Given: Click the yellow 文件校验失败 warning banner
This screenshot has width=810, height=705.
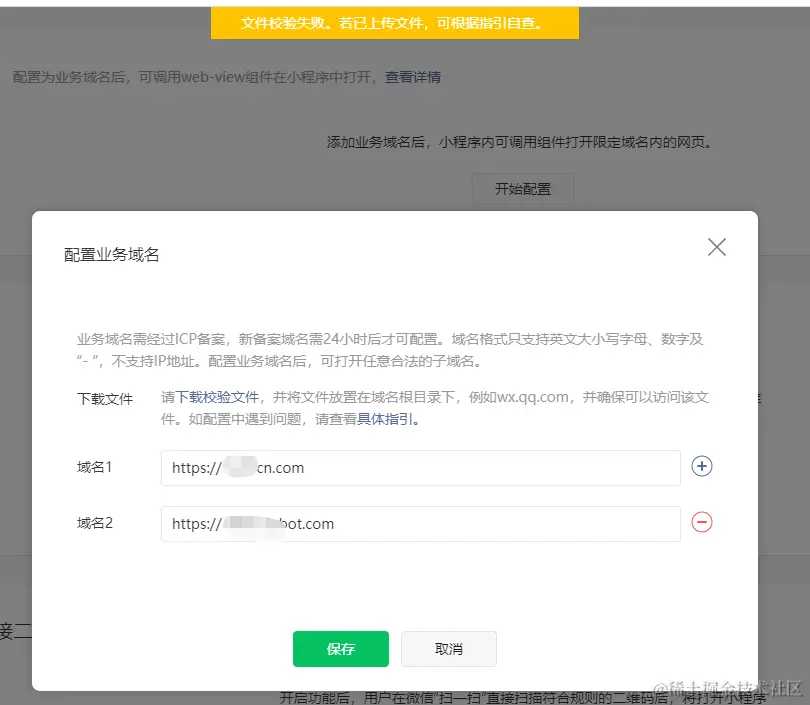Looking at the screenshot, I should coord(395,23).
